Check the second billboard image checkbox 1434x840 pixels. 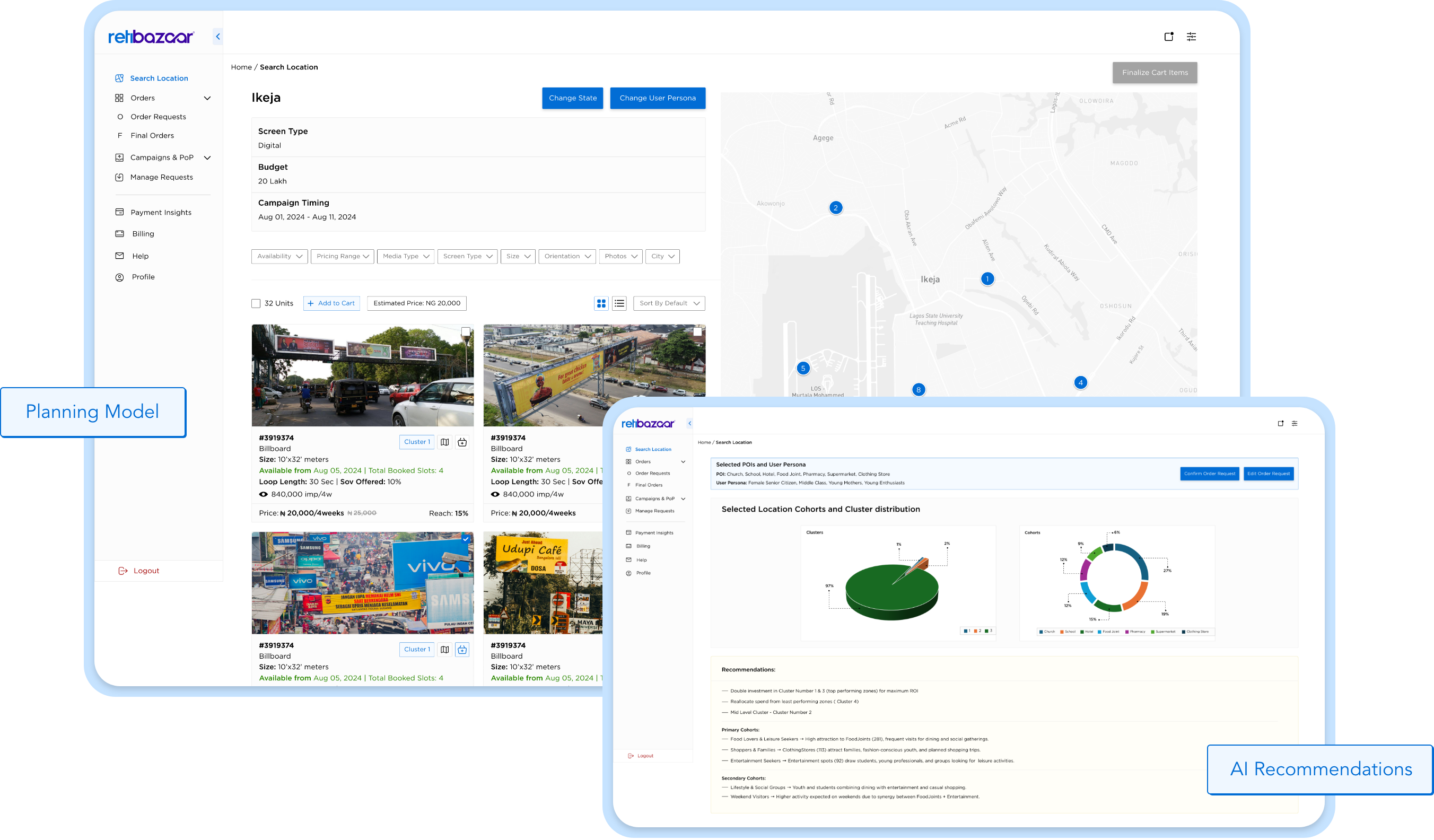pyautogui.click(x=697, y=332)
